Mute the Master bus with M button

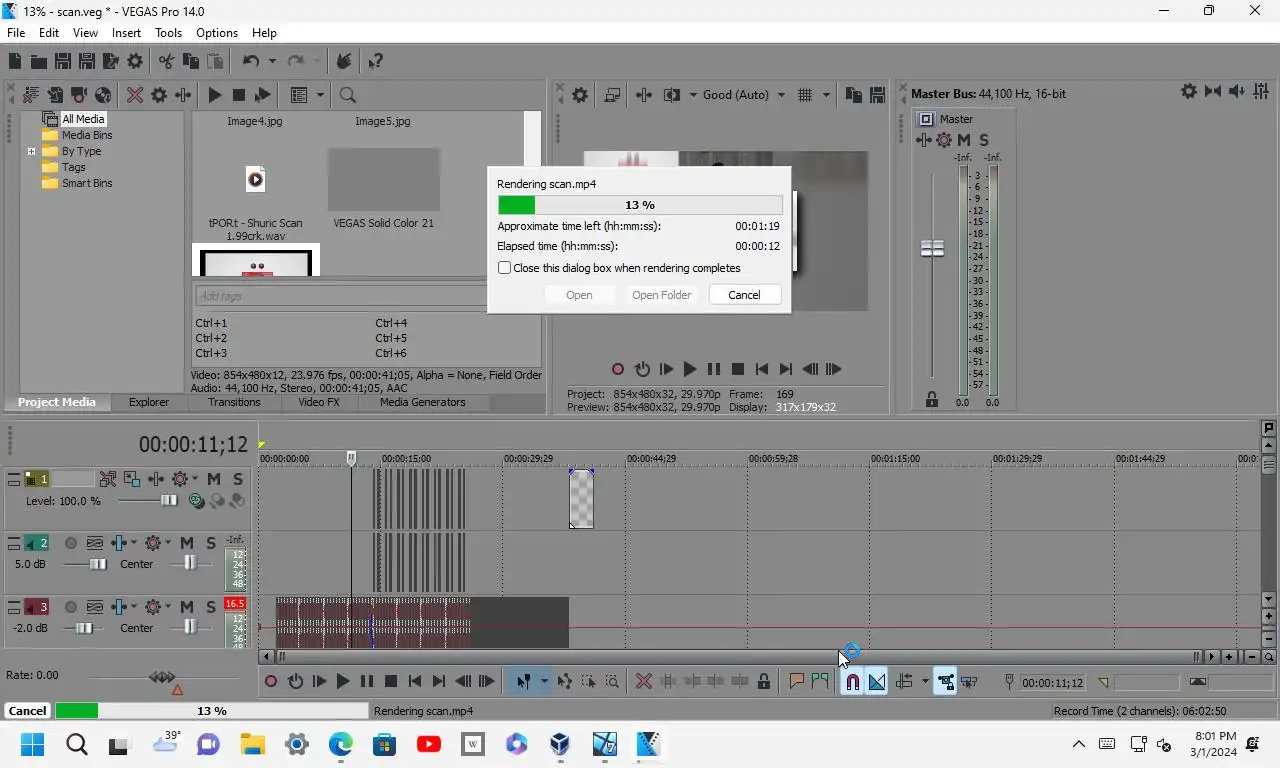click(964, 140)
